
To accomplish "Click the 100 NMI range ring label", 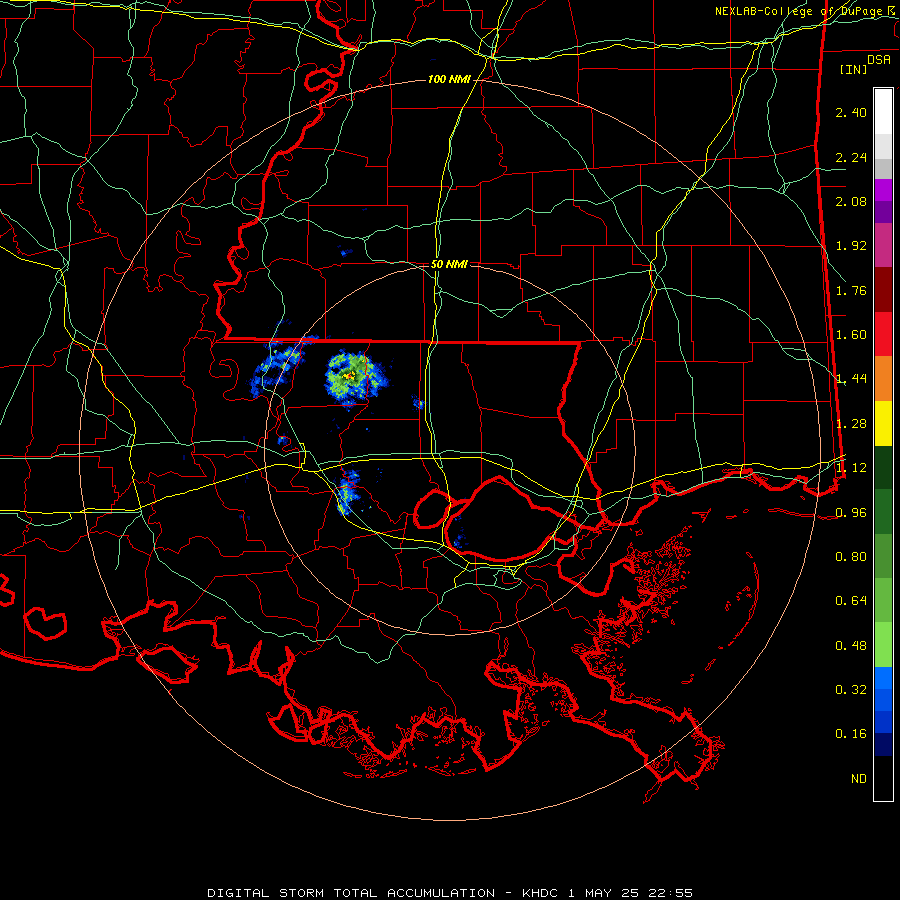I will (x=449, y=79).
